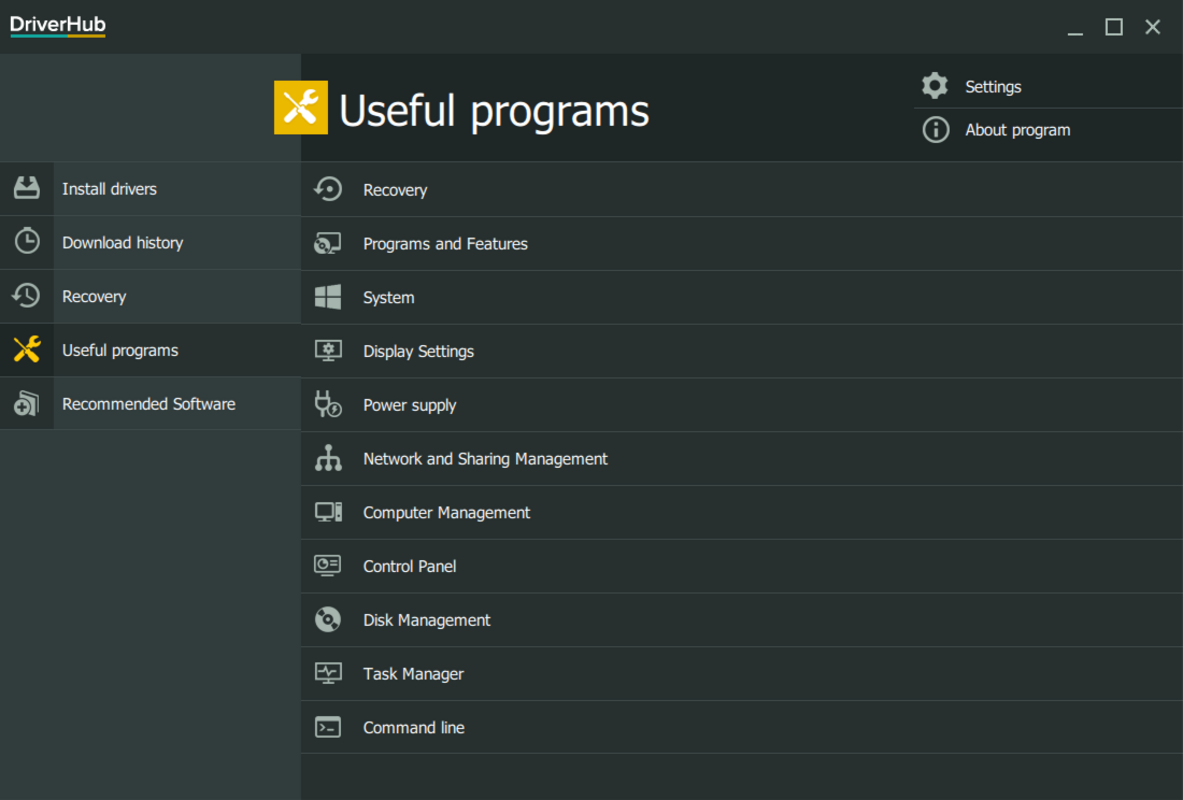The image size is (1183, 800).
Task: Select the Install drivers sidebar icon
Action: 26,188
